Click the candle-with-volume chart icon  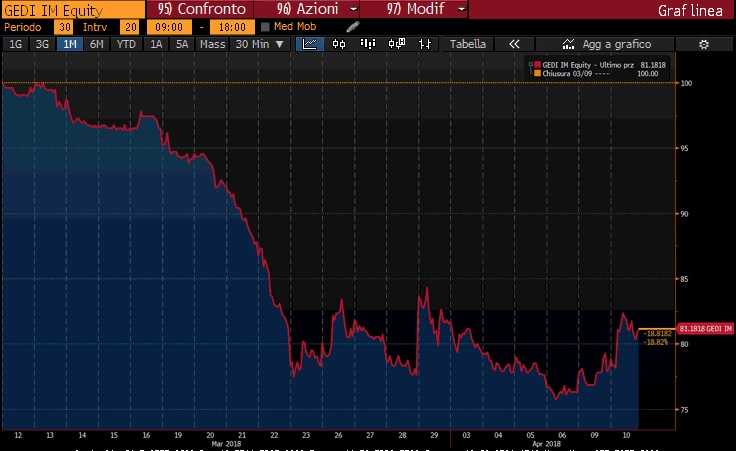tap(397, 44)
